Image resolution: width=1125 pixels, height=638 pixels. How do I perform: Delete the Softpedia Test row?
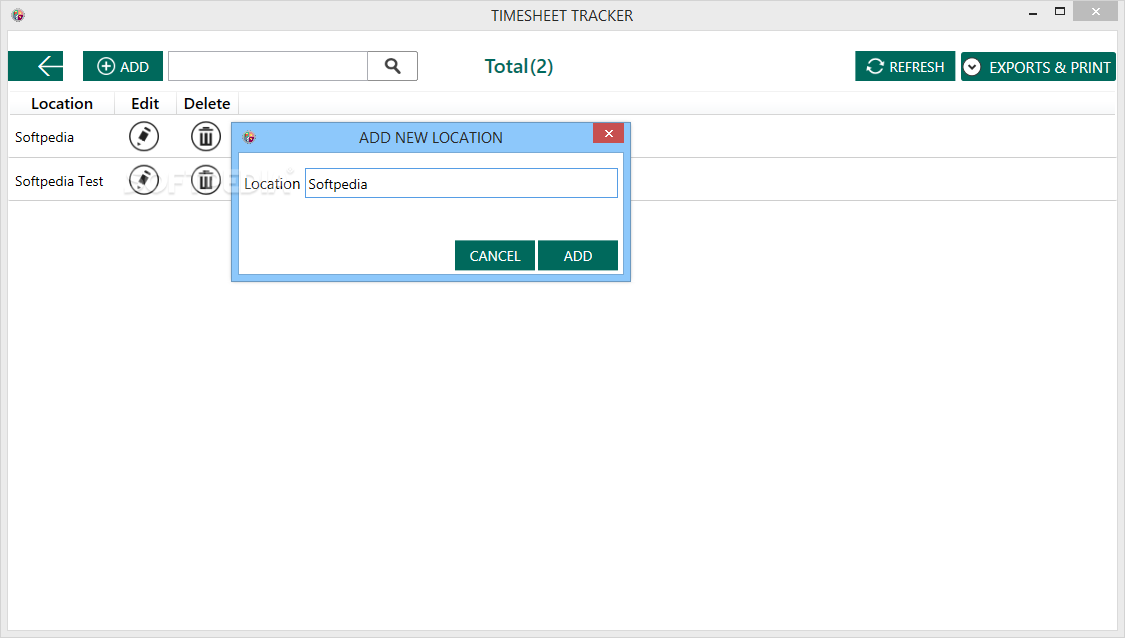(x=206, y=180)
